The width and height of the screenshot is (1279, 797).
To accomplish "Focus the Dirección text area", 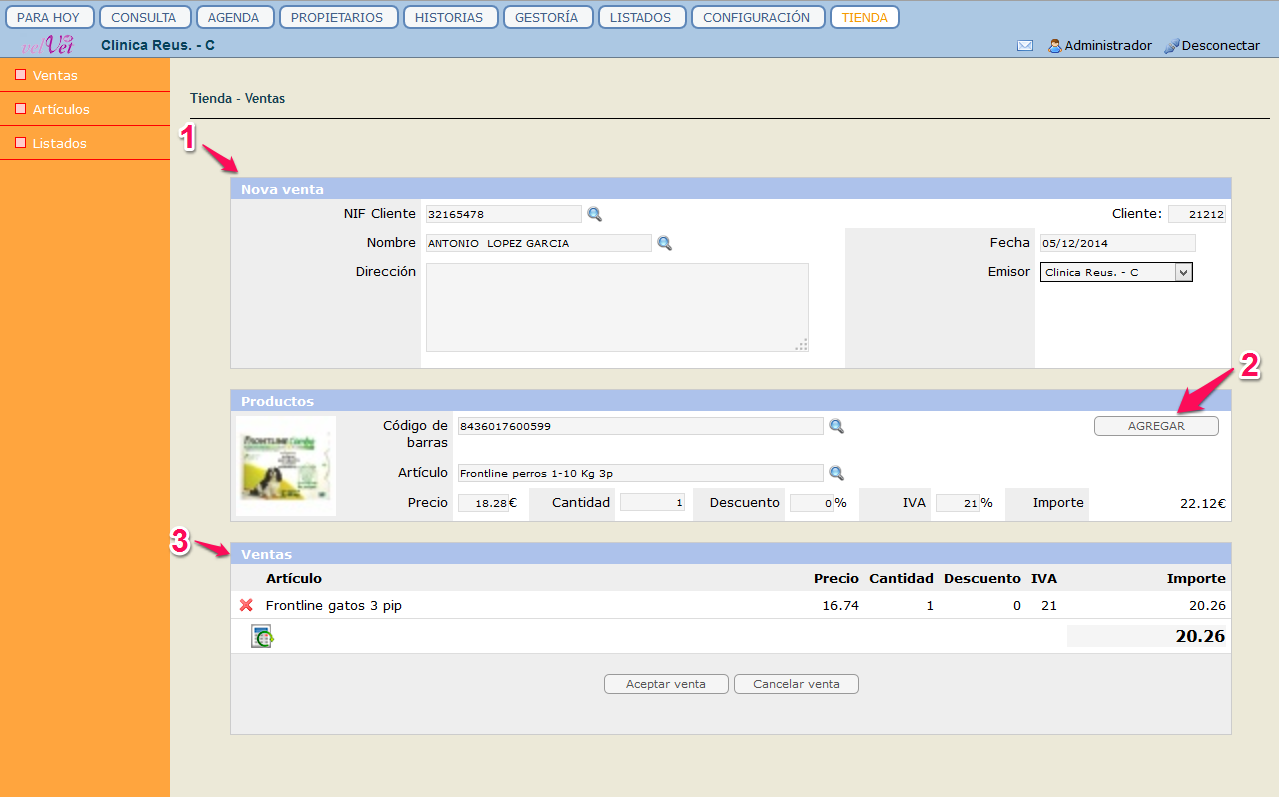I will click(617, 307).
